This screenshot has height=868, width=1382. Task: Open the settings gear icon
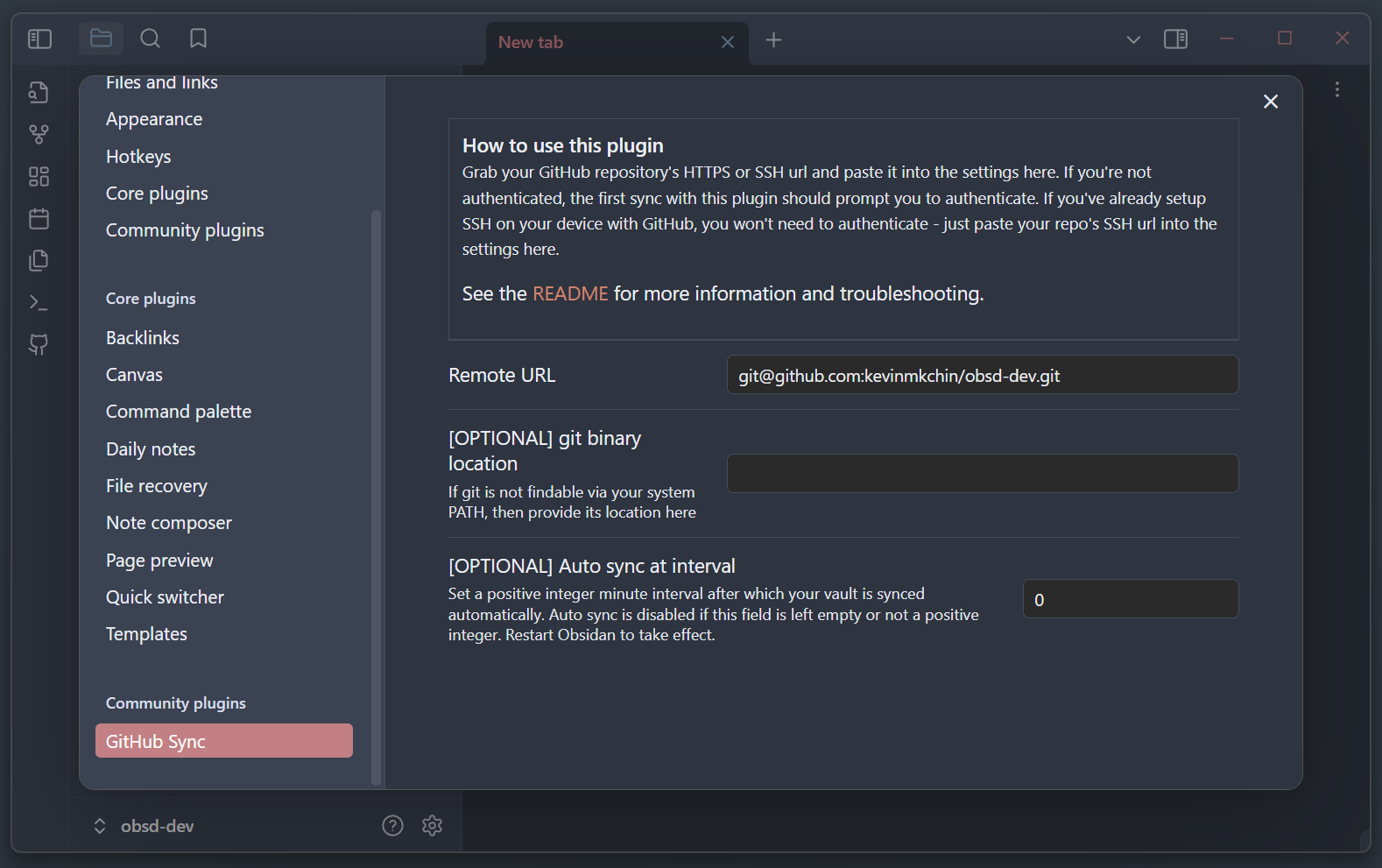pyautogui.click(x=432, y=825)
